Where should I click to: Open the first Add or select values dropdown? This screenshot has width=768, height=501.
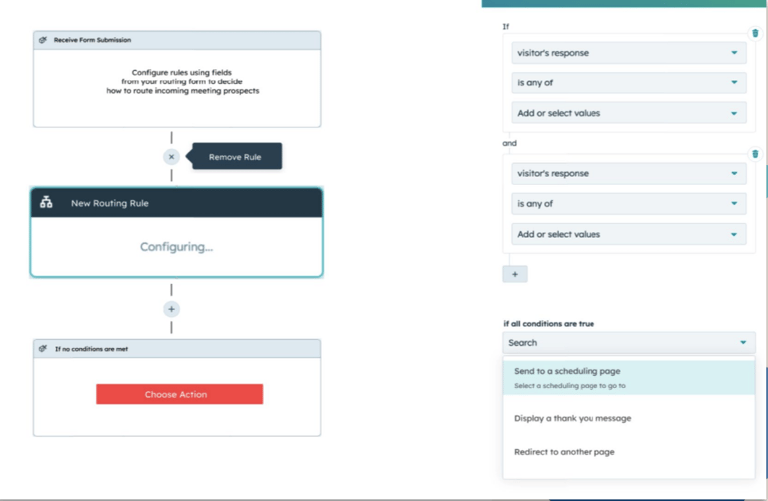629,113
